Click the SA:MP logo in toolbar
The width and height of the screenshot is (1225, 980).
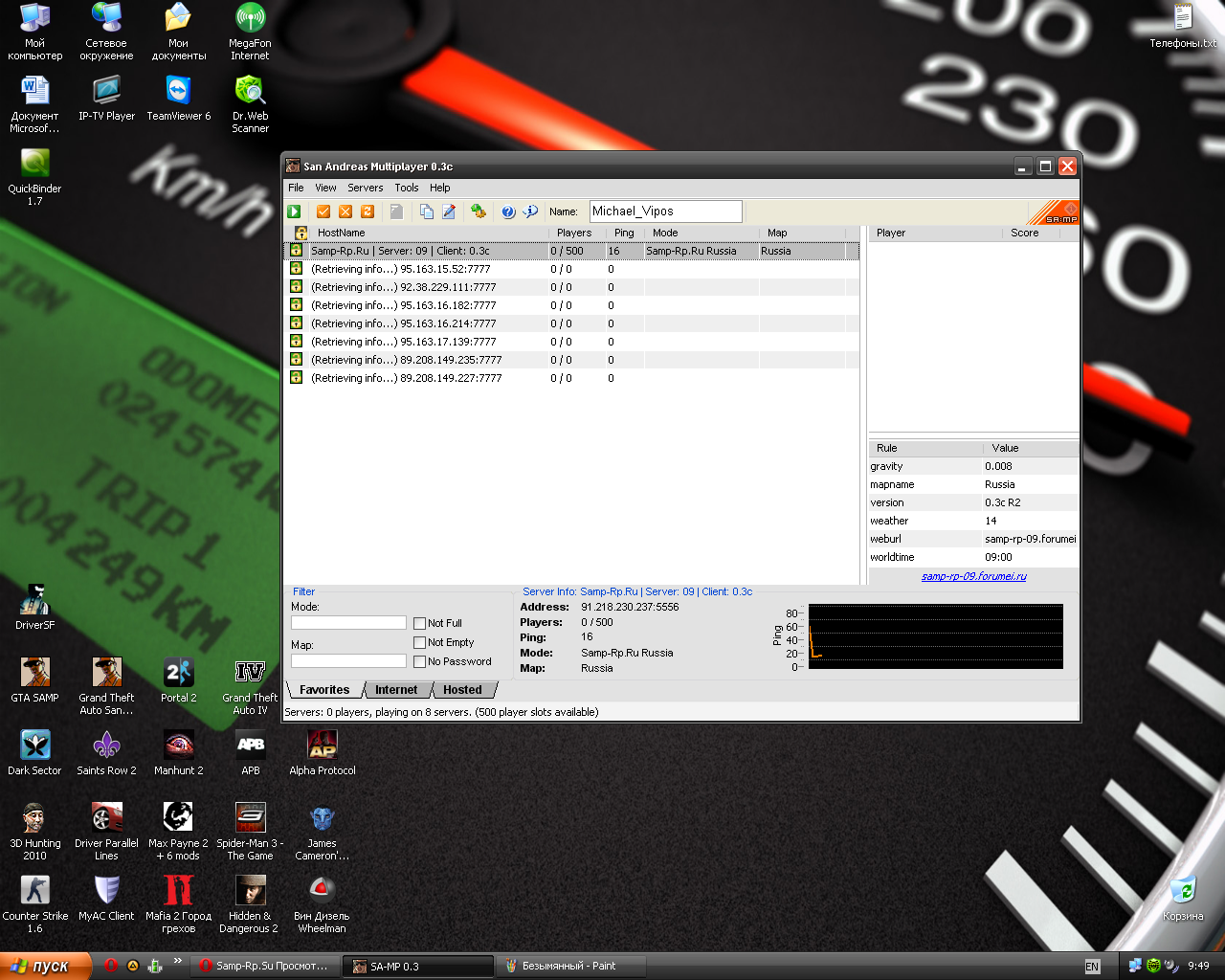[x=1054, y=212]
